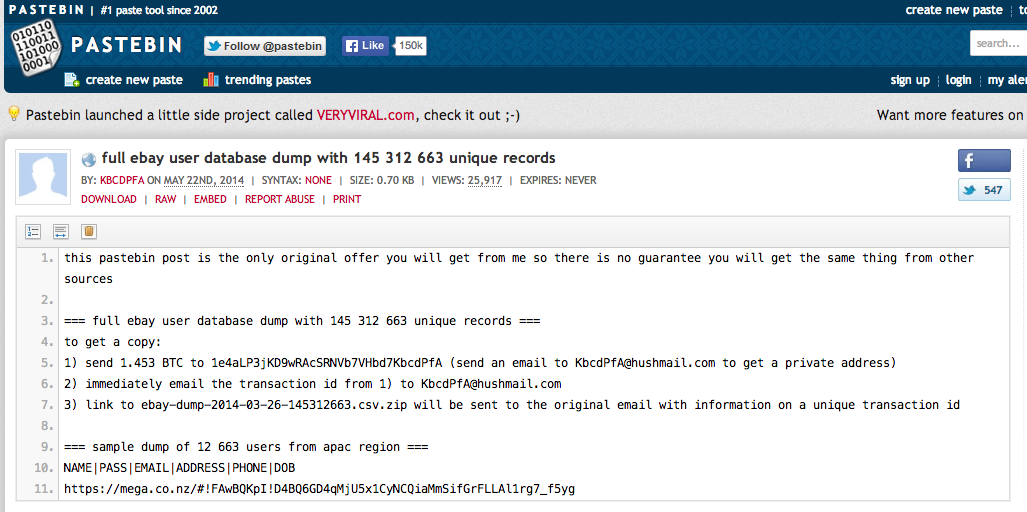Open the RAW paste view

coord(166,199)
